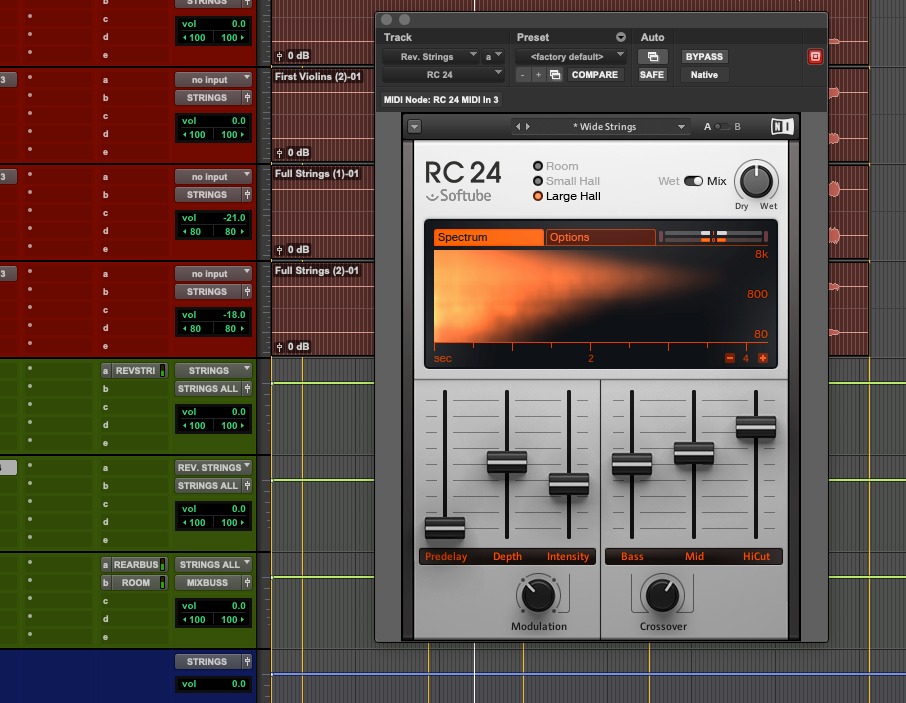Open the factory default preset dropdown
Screen dimensions: 906x703
coord(570,57)
